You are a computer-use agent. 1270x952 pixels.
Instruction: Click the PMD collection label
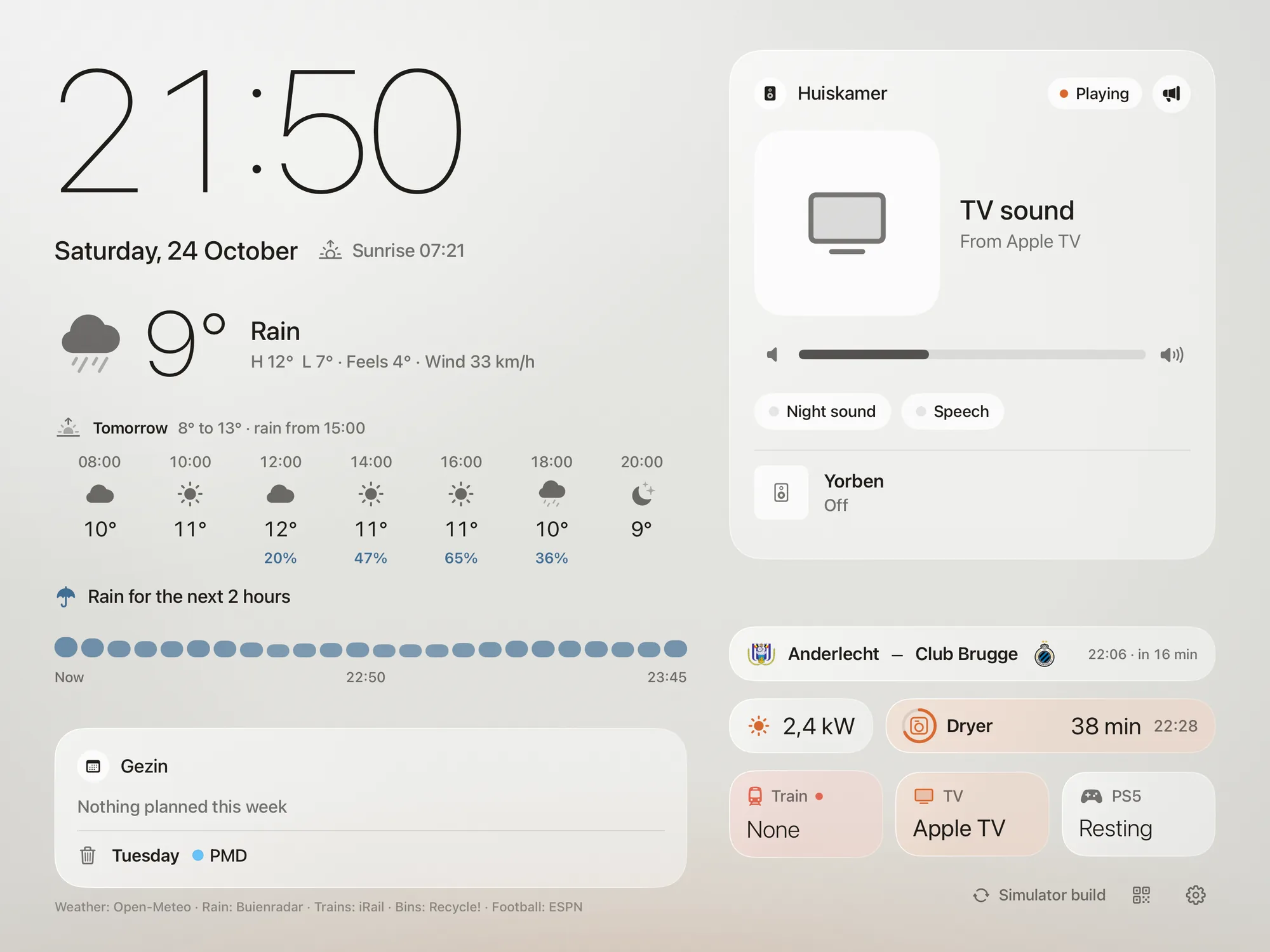point(228,856)
